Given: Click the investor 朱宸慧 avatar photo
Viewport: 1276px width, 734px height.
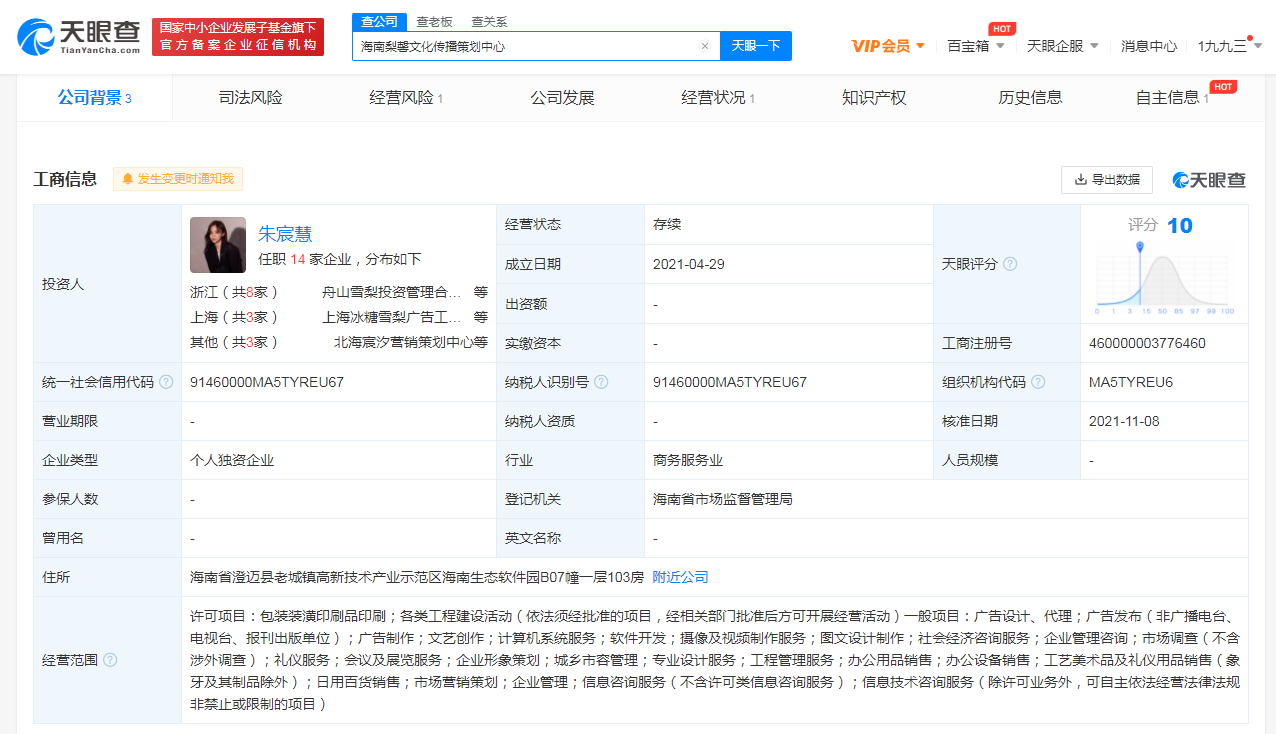Looking at the screenshot, I should pyautogui.click(x=218, y=245).
